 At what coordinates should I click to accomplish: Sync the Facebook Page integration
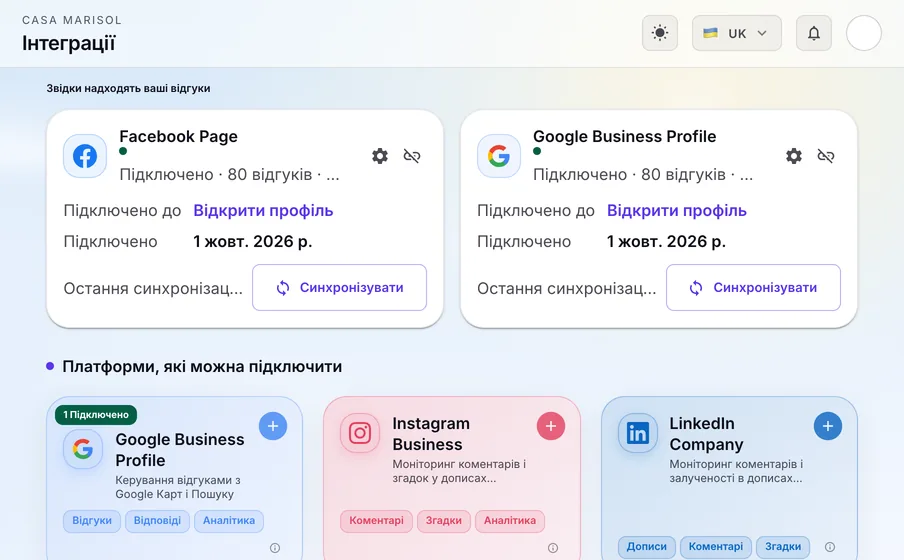tap(340, 287)
